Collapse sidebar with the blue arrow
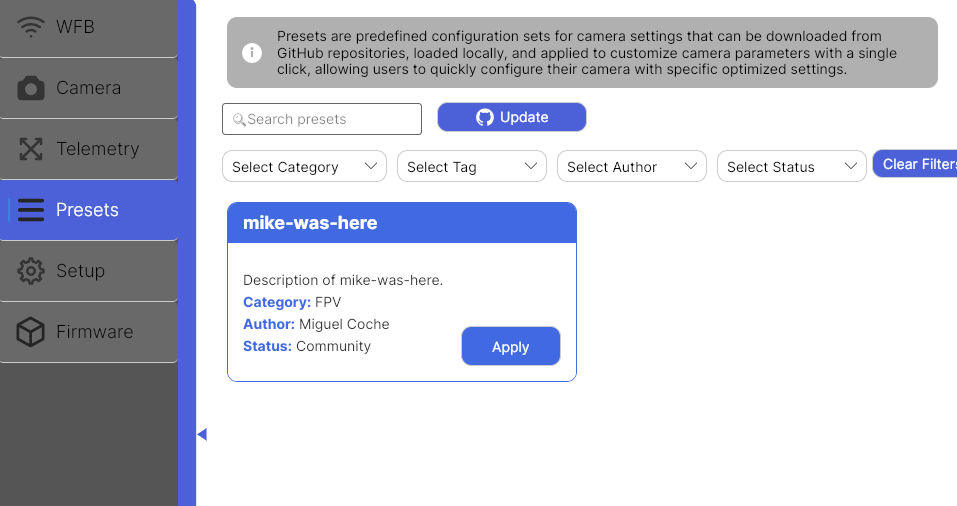The width and height of the screenshot is (957, 506). pos(202,434)
